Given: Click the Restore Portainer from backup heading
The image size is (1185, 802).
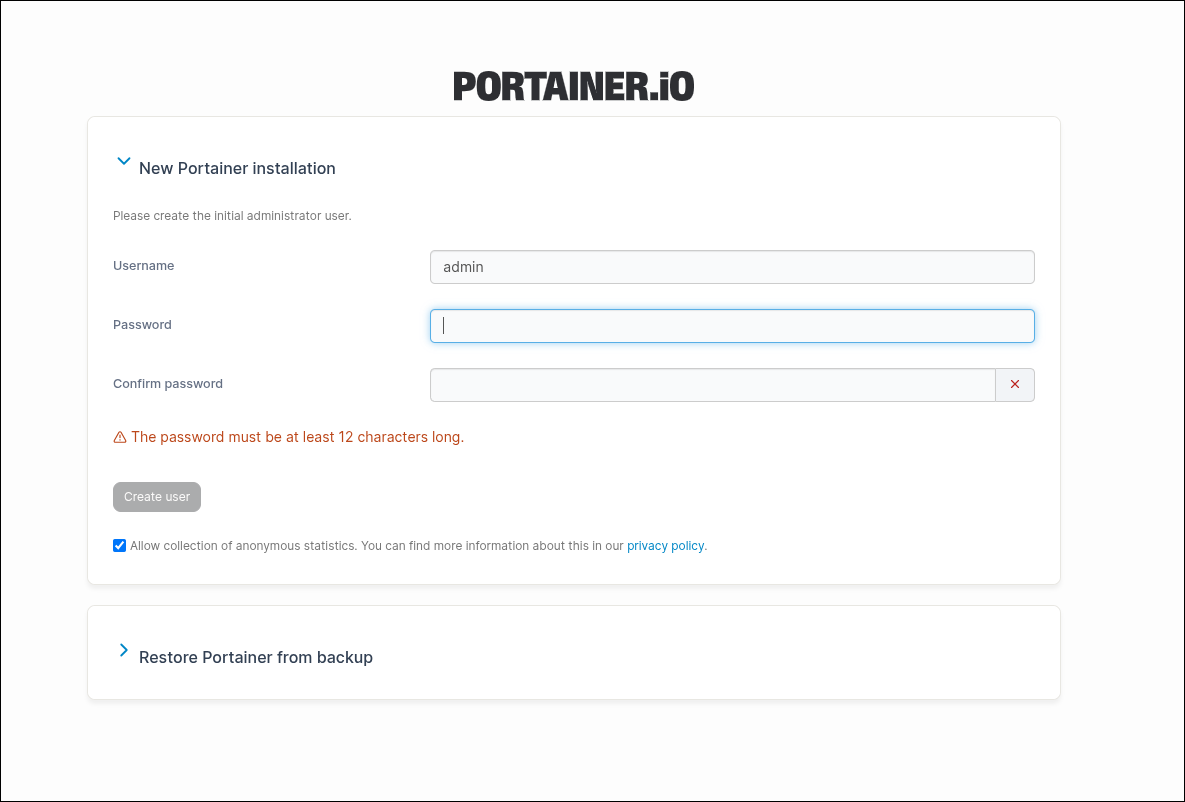Looking at the screenshot, I should [256, 657].
